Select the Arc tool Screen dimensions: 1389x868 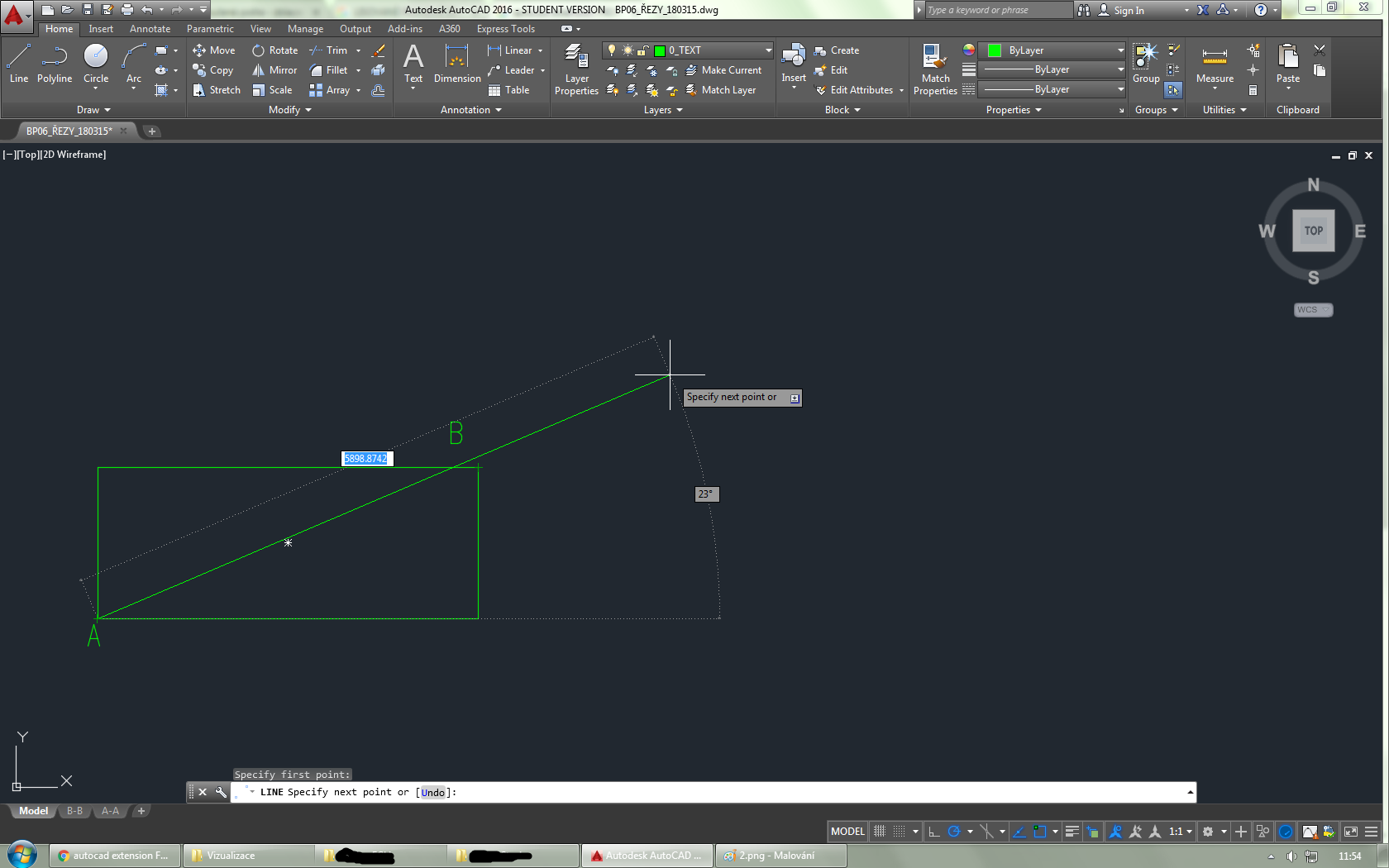pos(133,64)
